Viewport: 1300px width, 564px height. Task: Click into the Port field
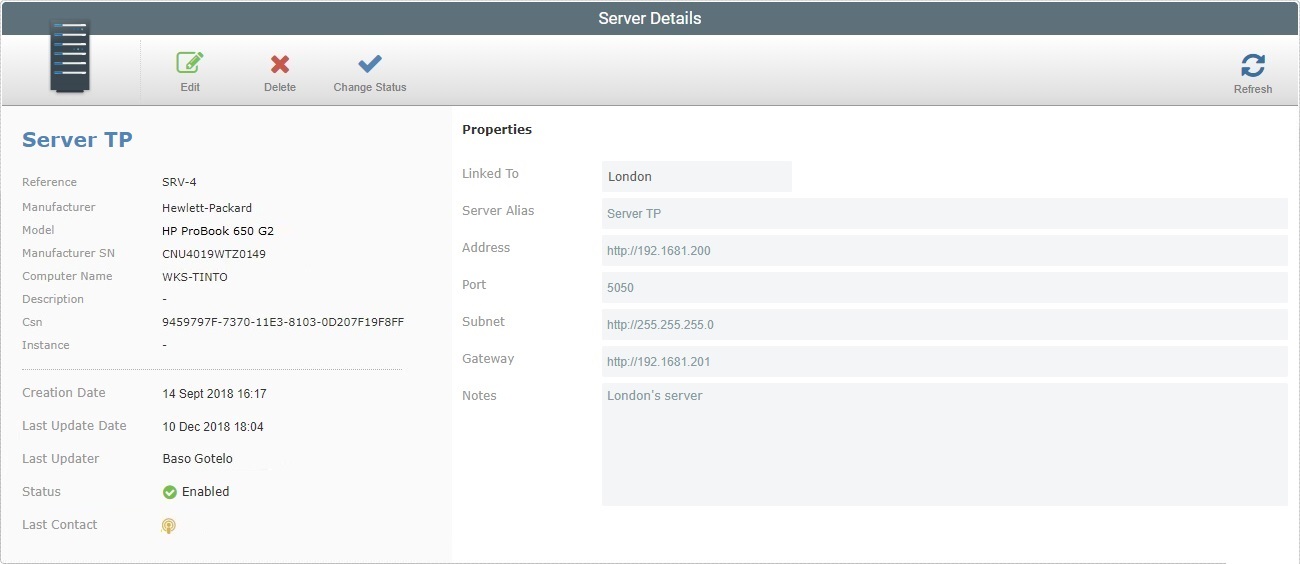[944, 288]
